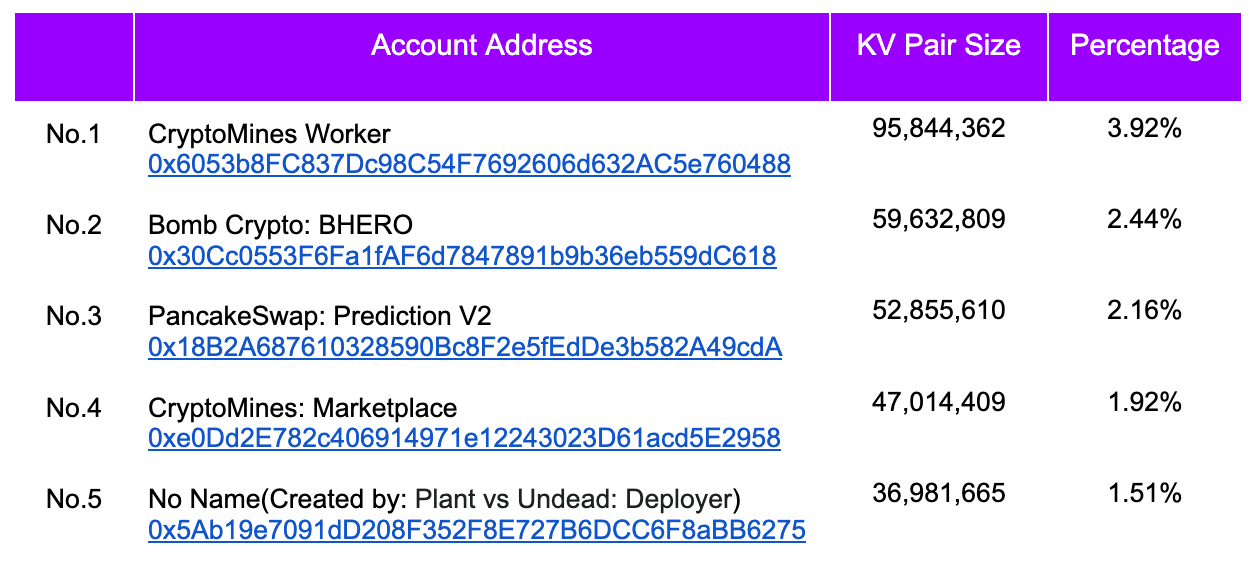Click the Percentage column header
The height and width of the screenshot is (562, 1256).
(1145, 46)
